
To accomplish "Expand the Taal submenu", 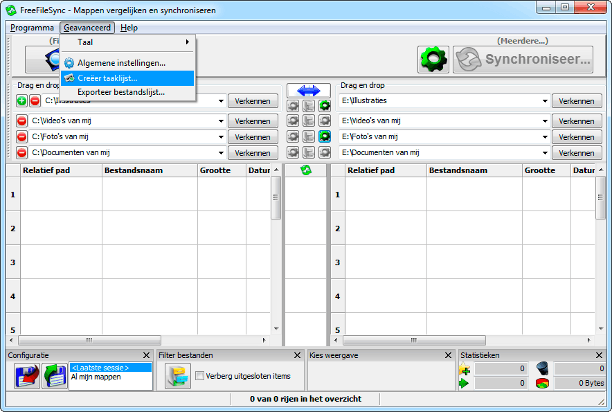I will pyautogui.click(x=128, y=42).
